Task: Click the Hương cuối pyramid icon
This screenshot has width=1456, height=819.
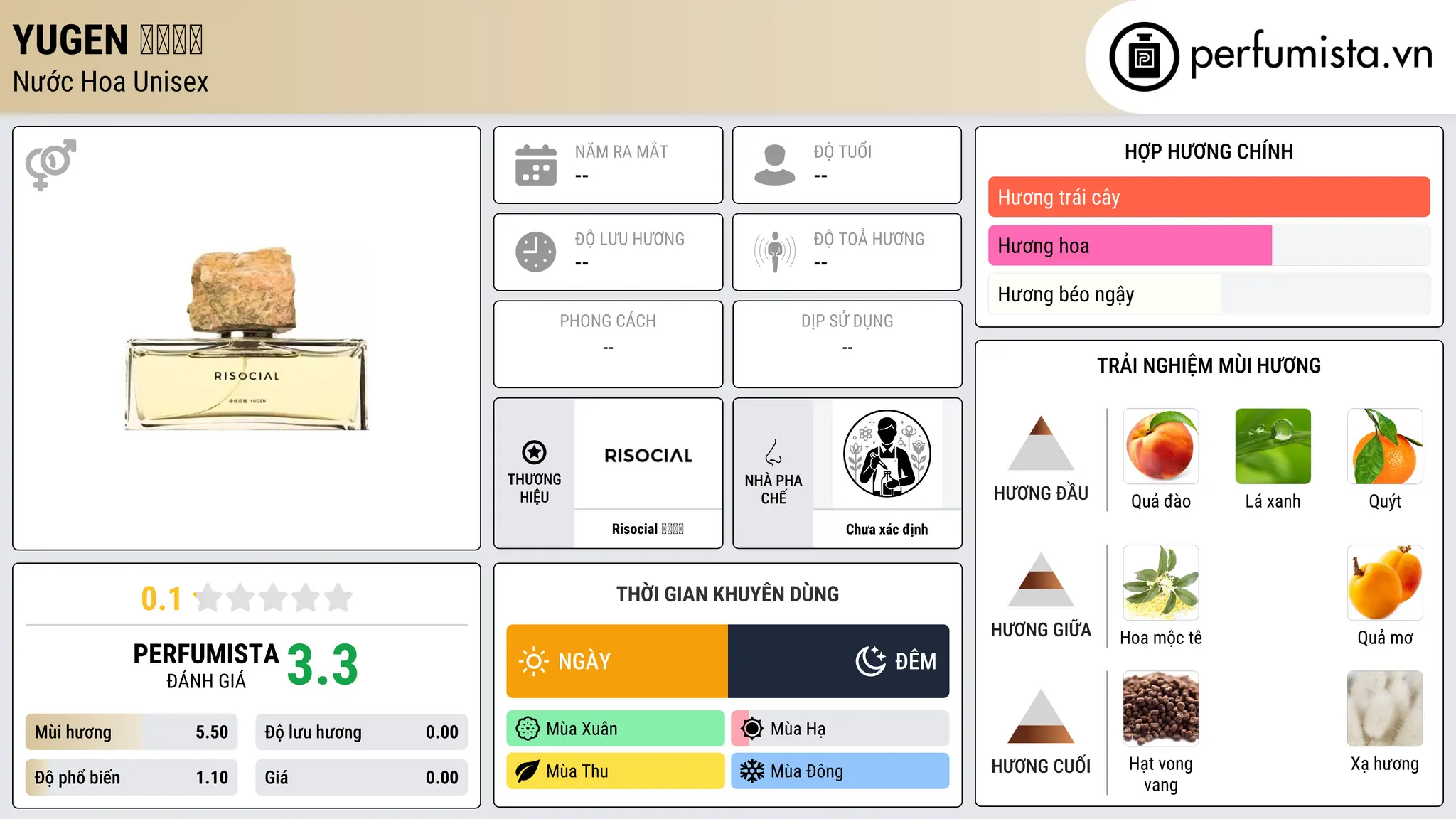Action: tap(1041, 716)
